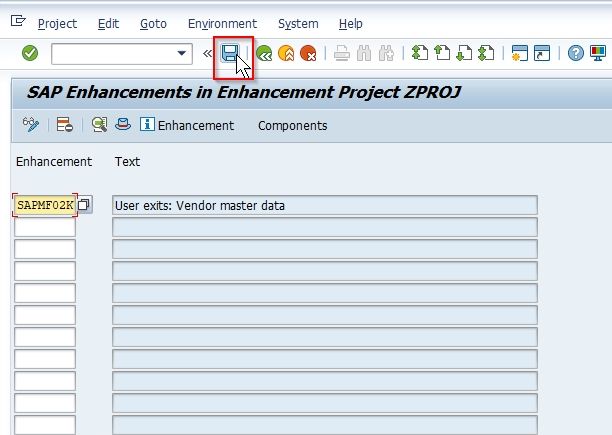This screenshot has height=435, width=612.
Task: Open the Goto menu
Action: (x=153, y=24)
